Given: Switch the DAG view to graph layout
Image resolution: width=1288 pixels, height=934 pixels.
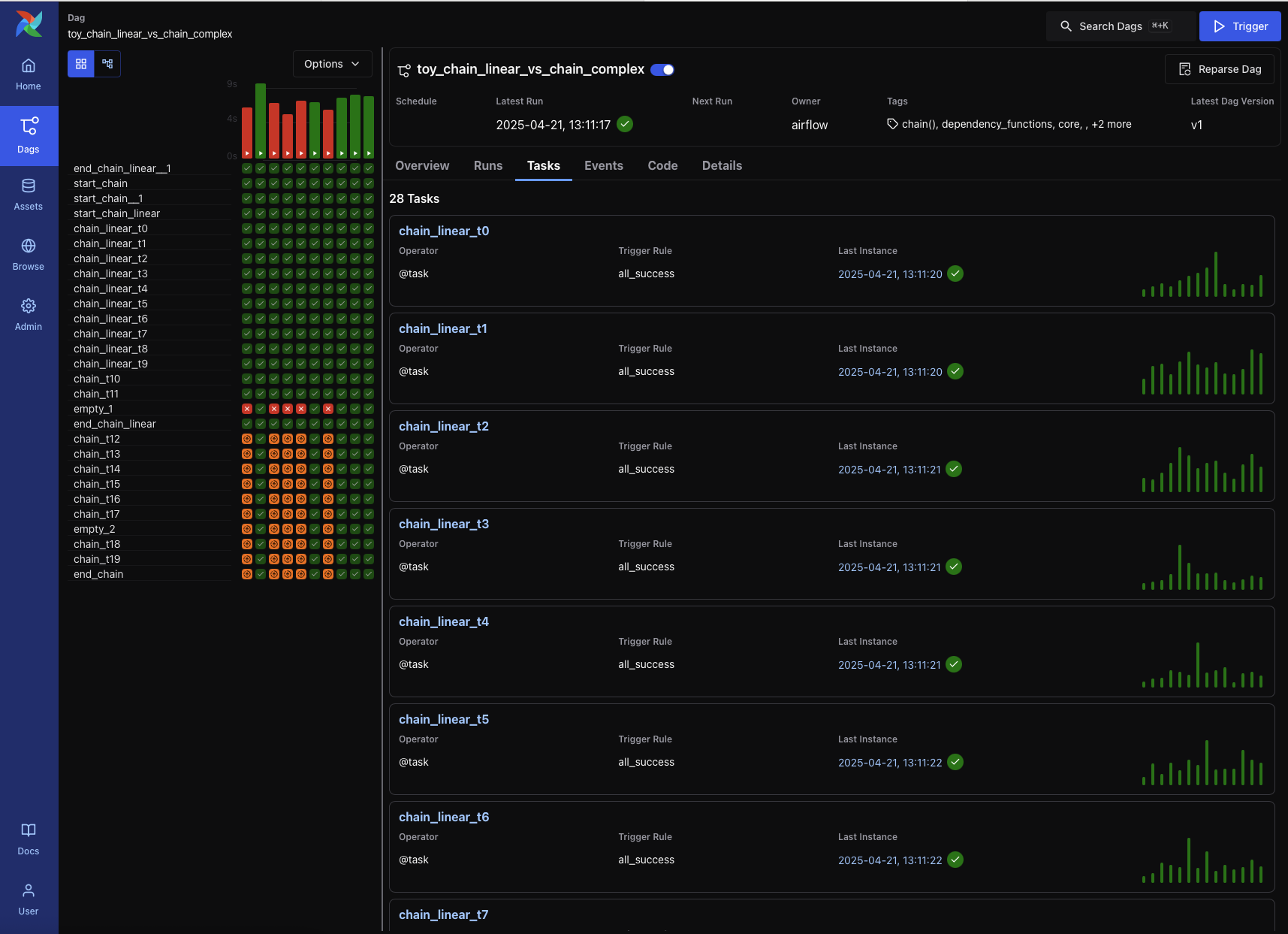Looking at the screenshot, I should [107, 64].
